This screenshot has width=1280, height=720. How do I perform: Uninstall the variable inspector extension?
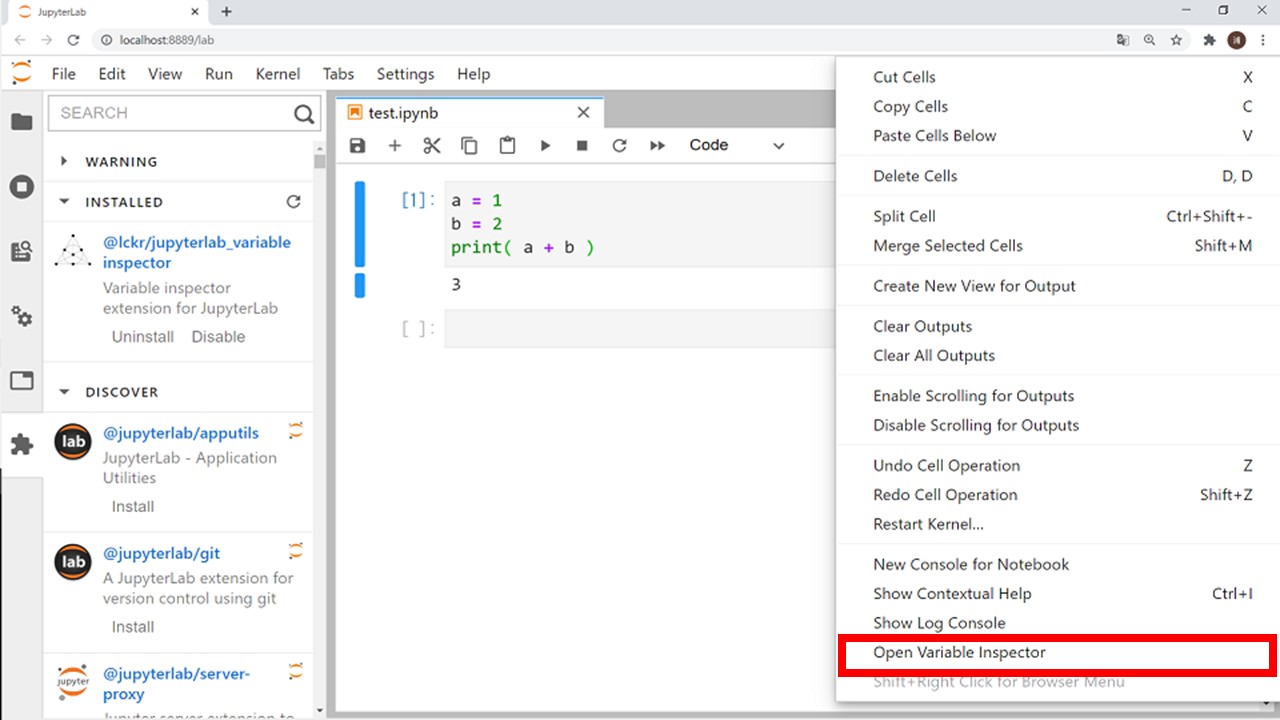tap(143, 337)
